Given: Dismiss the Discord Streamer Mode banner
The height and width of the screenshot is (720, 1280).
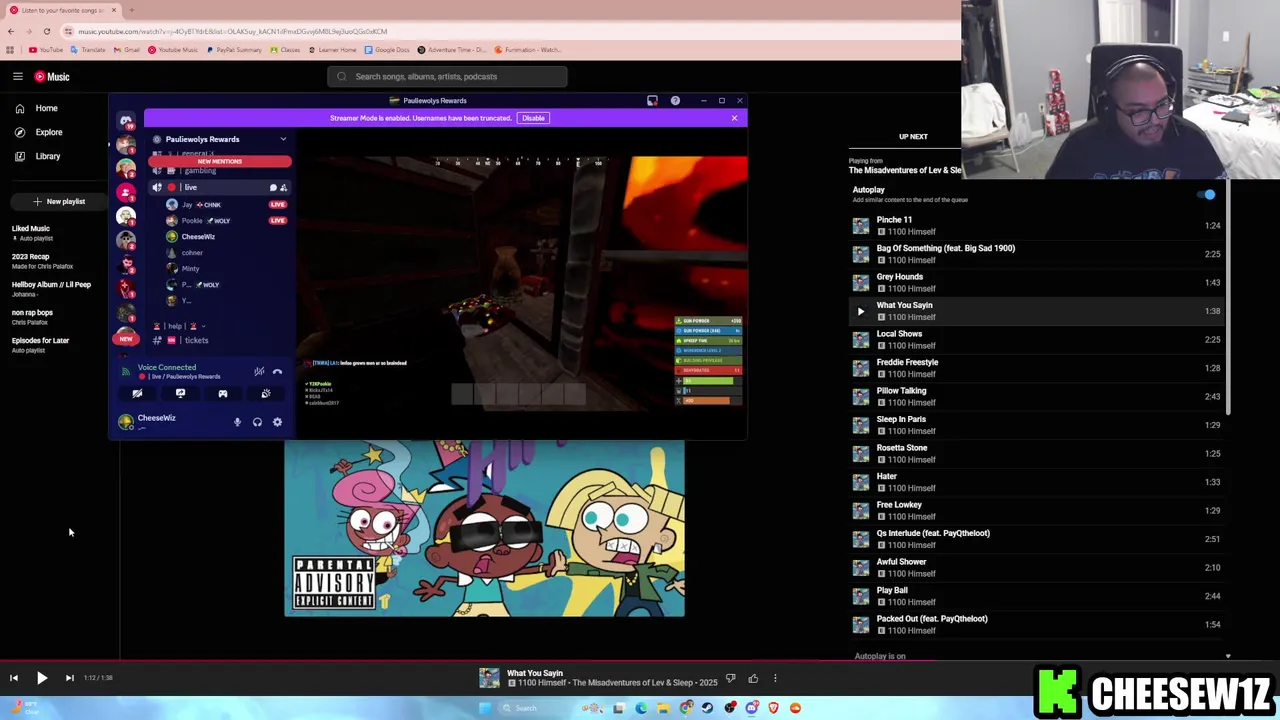Looking at the screenshot, I should pos(734,118).
